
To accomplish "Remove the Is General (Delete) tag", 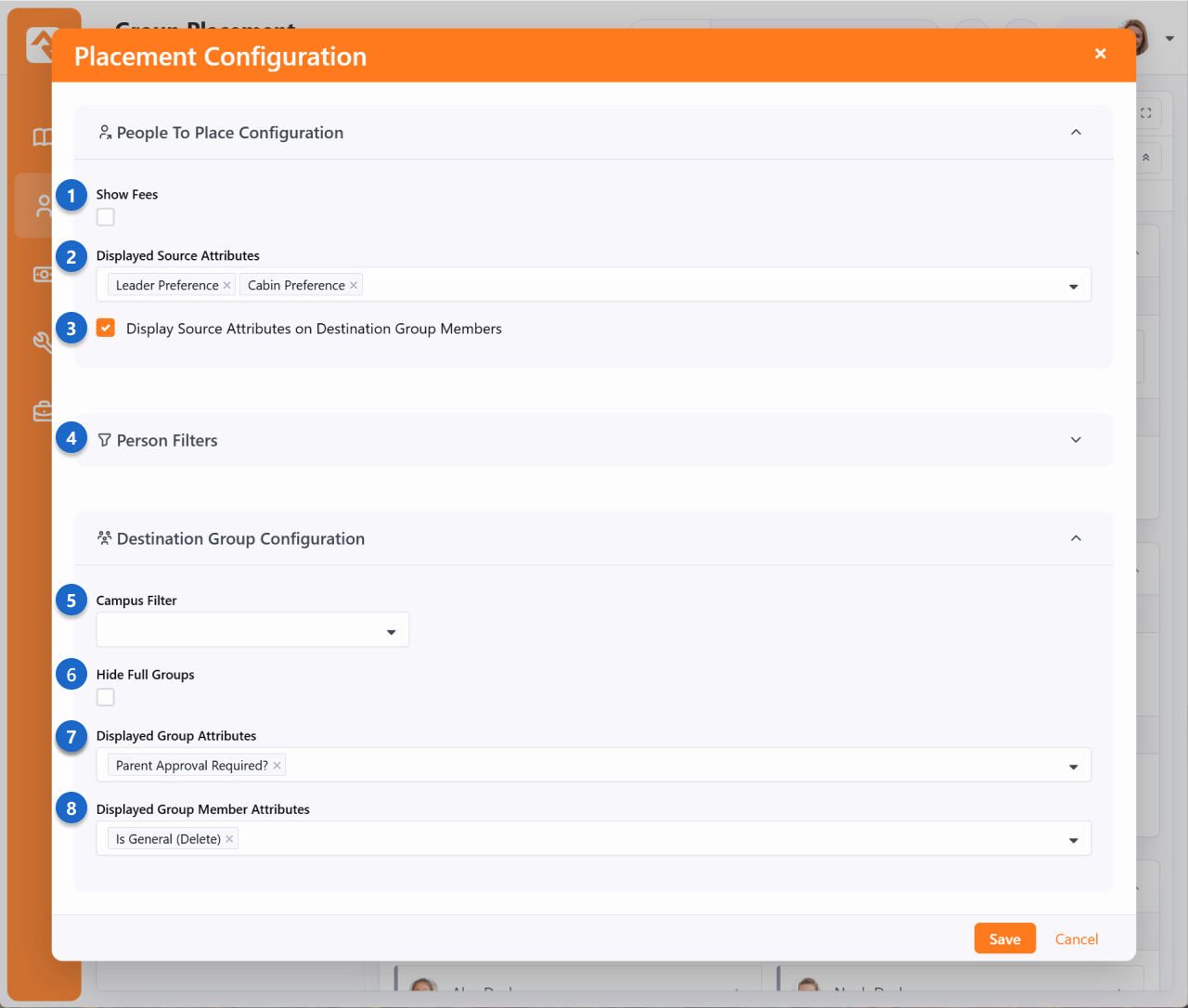I will coord(229,839).
